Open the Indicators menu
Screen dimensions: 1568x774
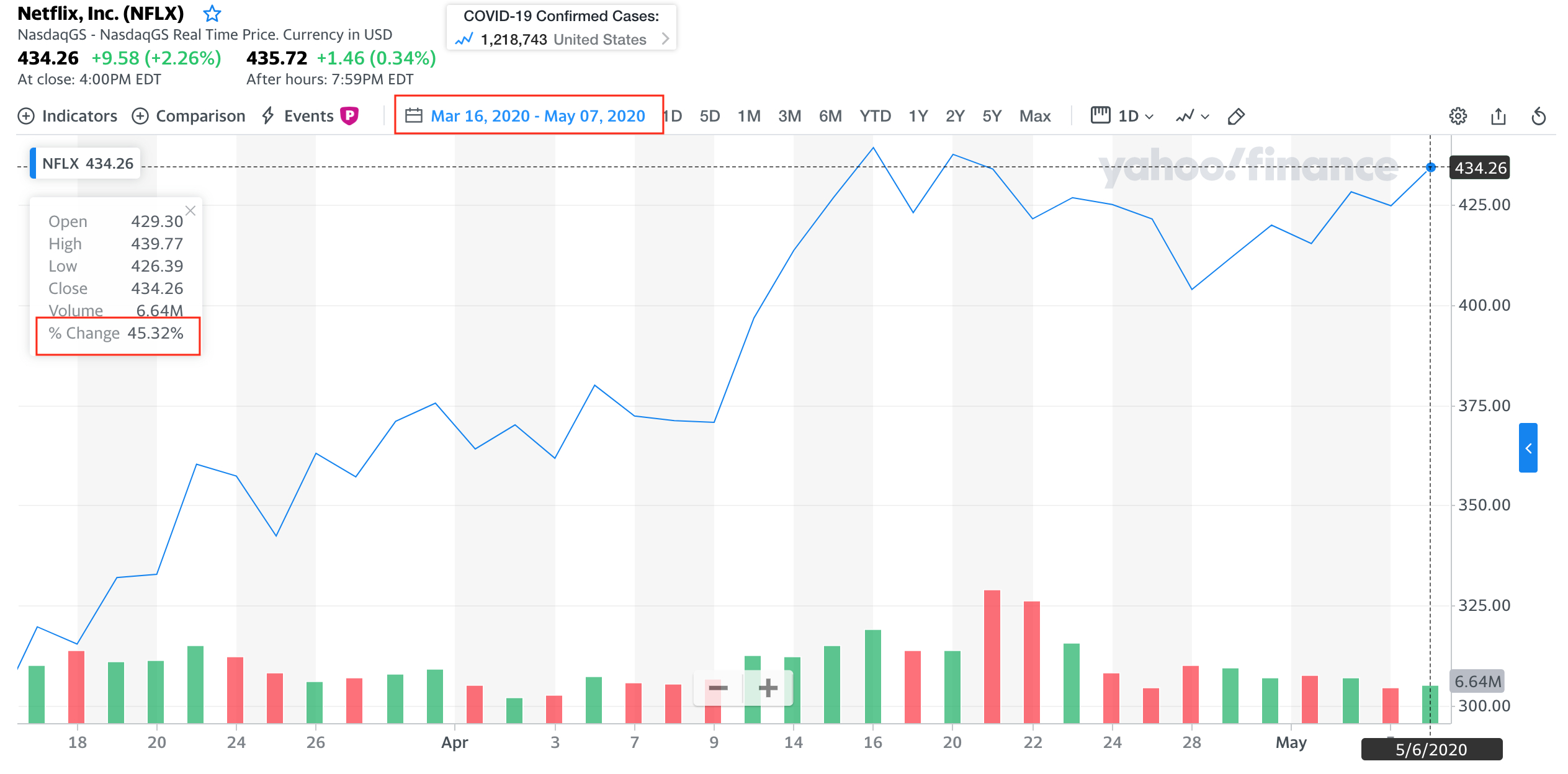click(67, 116)
